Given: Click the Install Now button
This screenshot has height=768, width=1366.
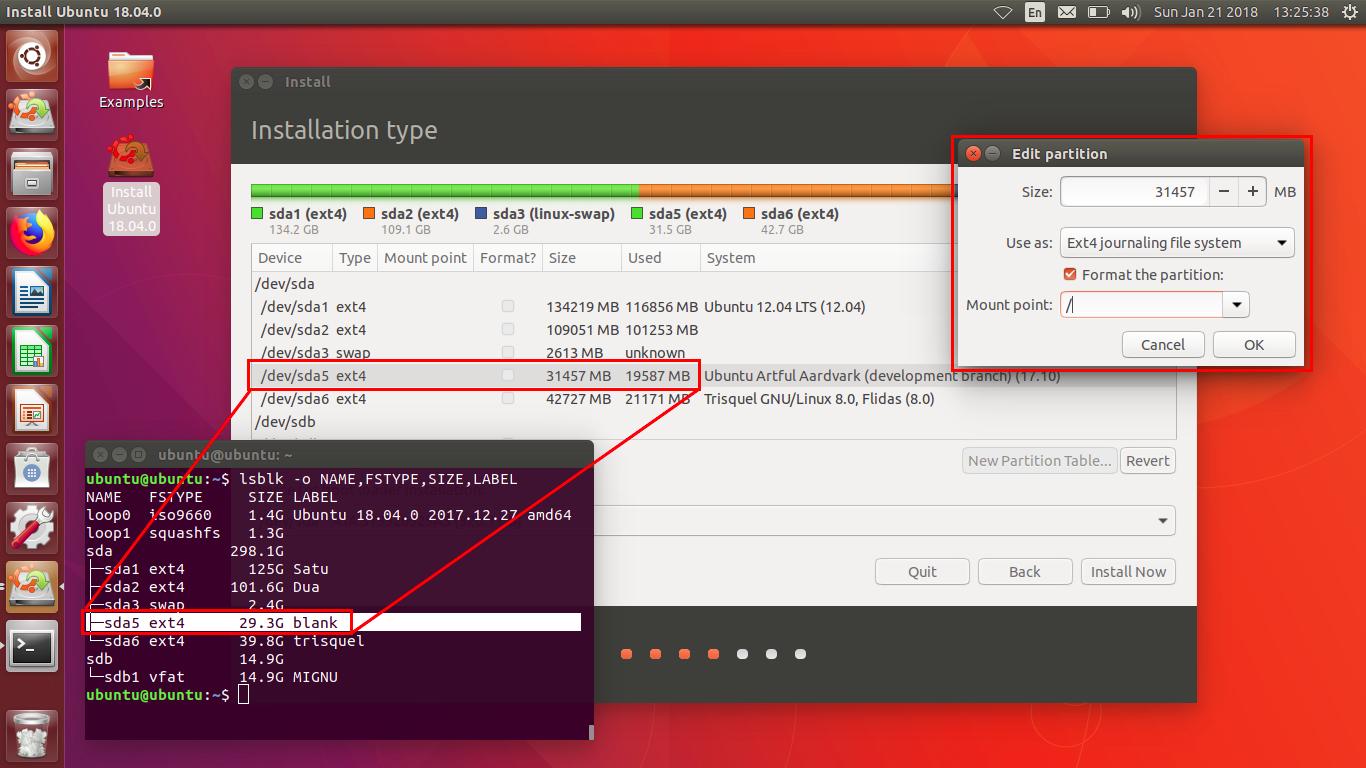Looking at the screenshot, I should coord(1128,571).
